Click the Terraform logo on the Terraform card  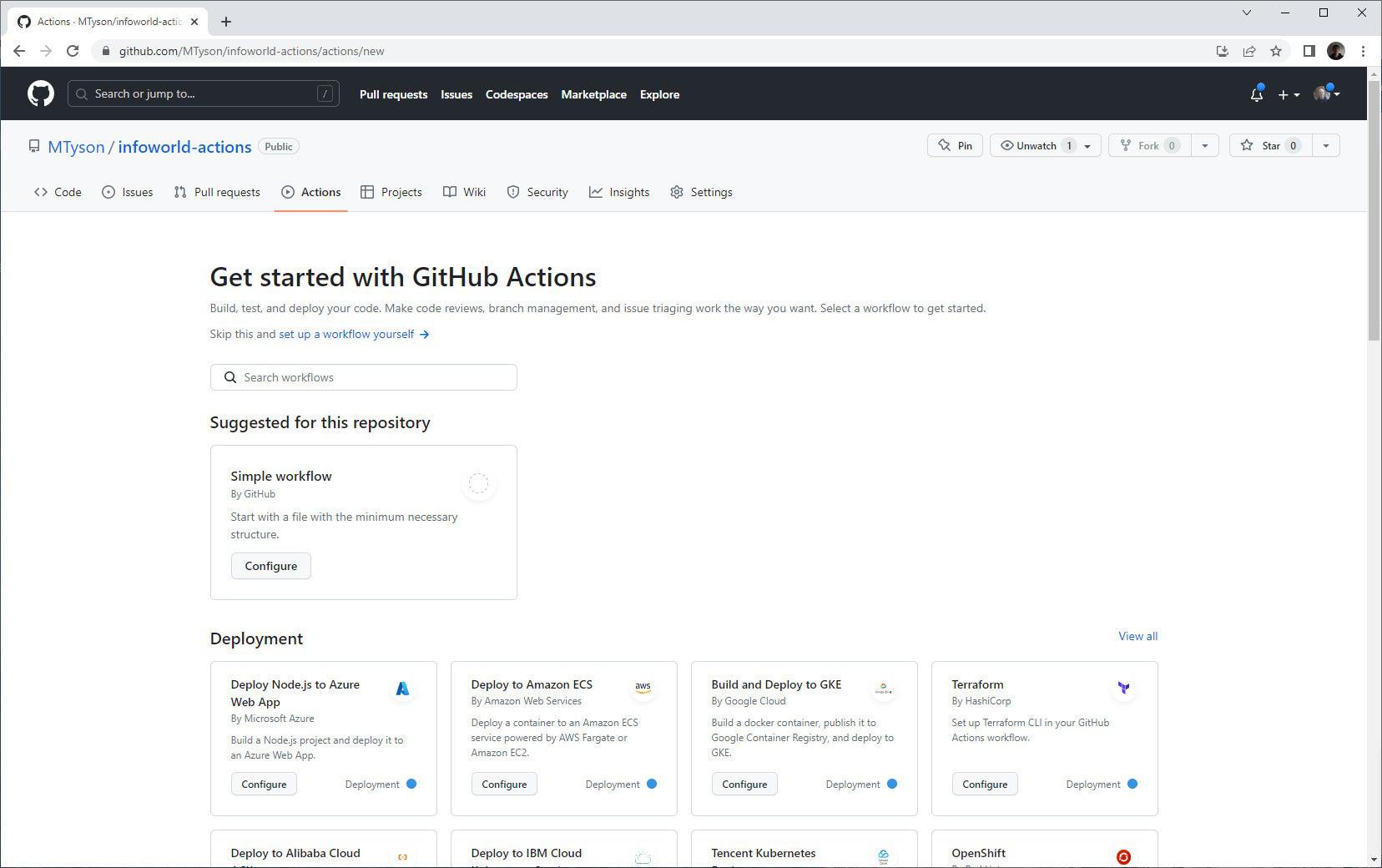(1123, 687)
